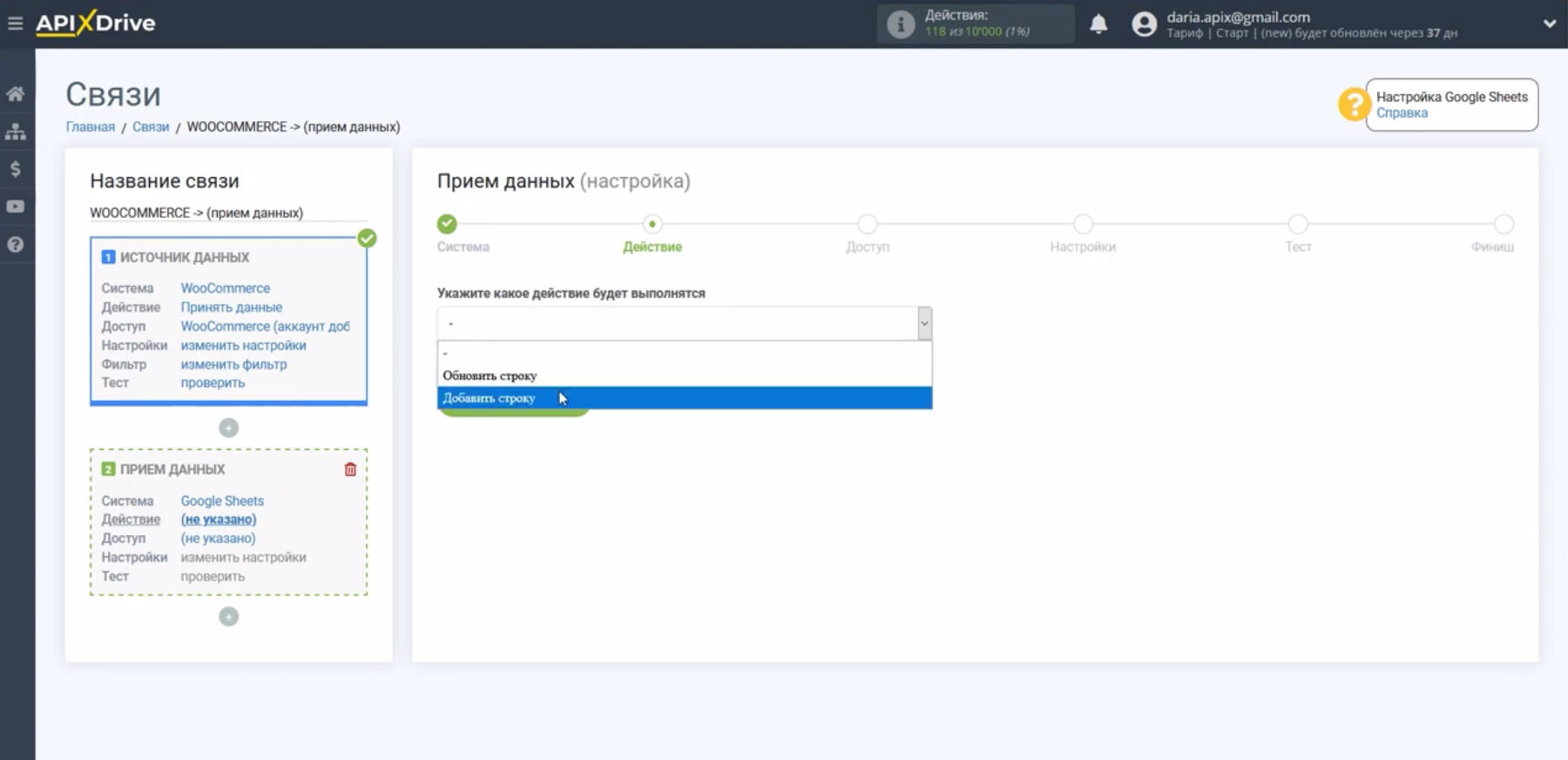The width and height of the screenshot is (1568, 760).
Task: Click source изменить настройки link
Action: coord(244,346)
